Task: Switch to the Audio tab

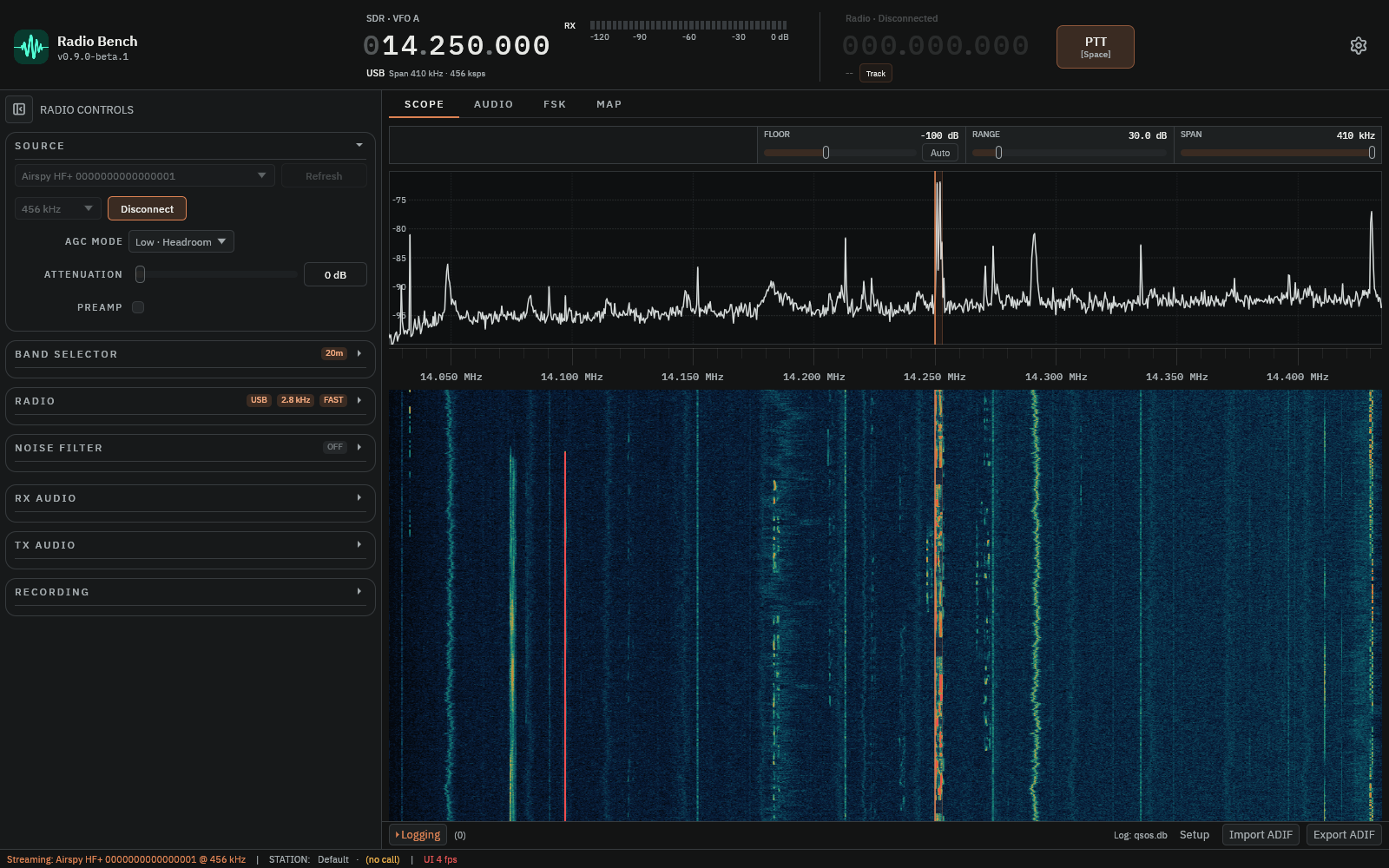Action: point(493,104)
